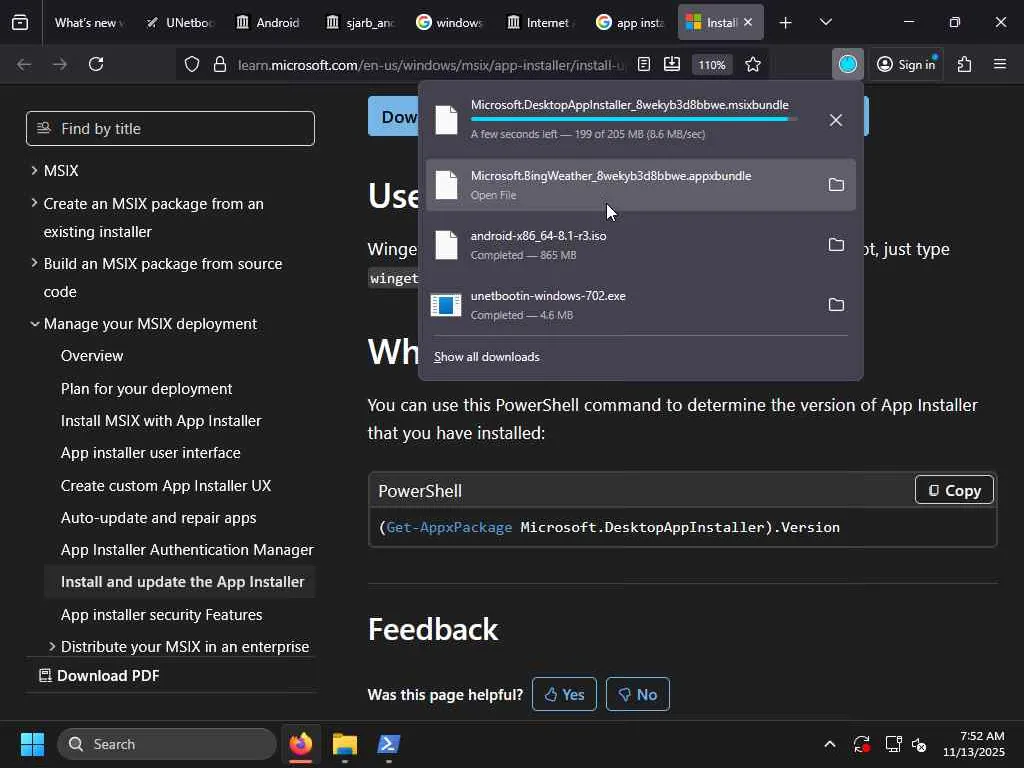The height and width of the screenshot is (768, 1024).
Task: Reload the current page
Action: point(96,64)
